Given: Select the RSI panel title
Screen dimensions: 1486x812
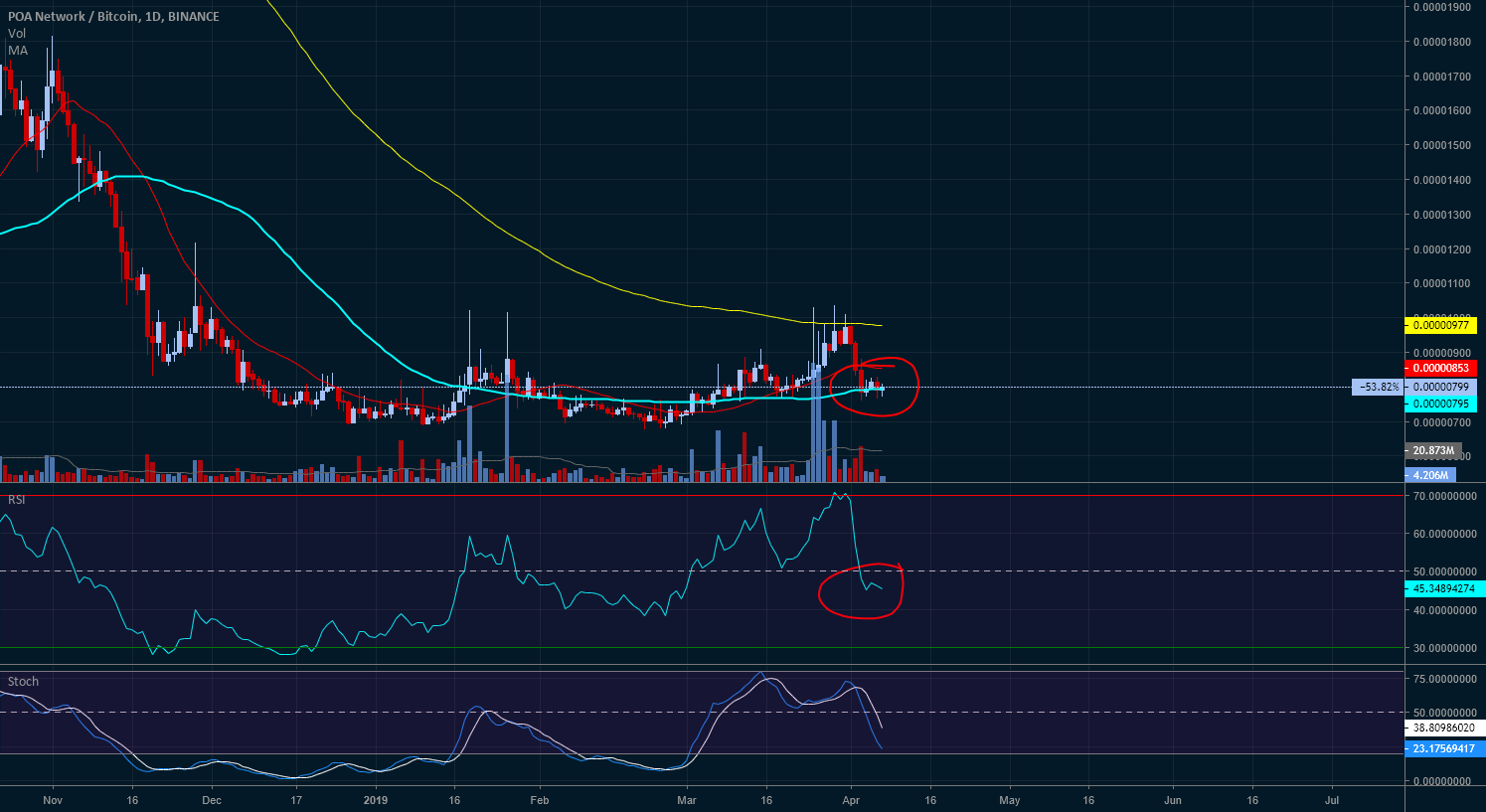Looking at the screenshot, I should [14, 498].
